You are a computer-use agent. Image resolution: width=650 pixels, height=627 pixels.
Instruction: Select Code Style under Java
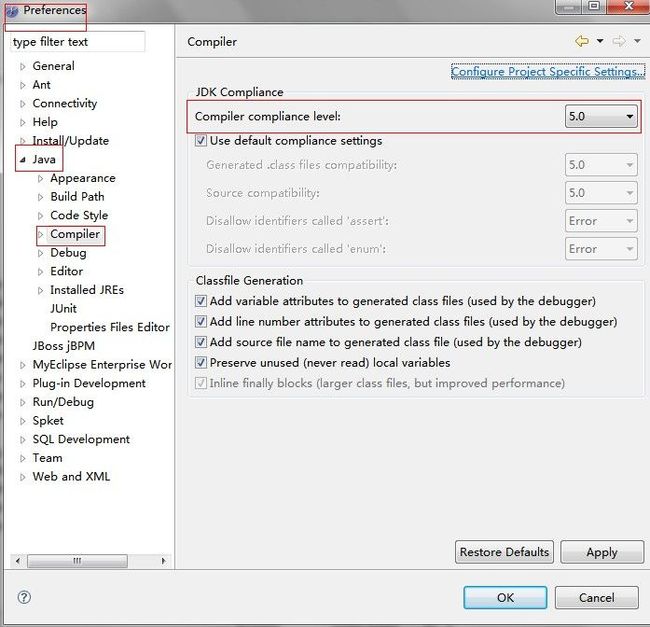pos(79,215)
